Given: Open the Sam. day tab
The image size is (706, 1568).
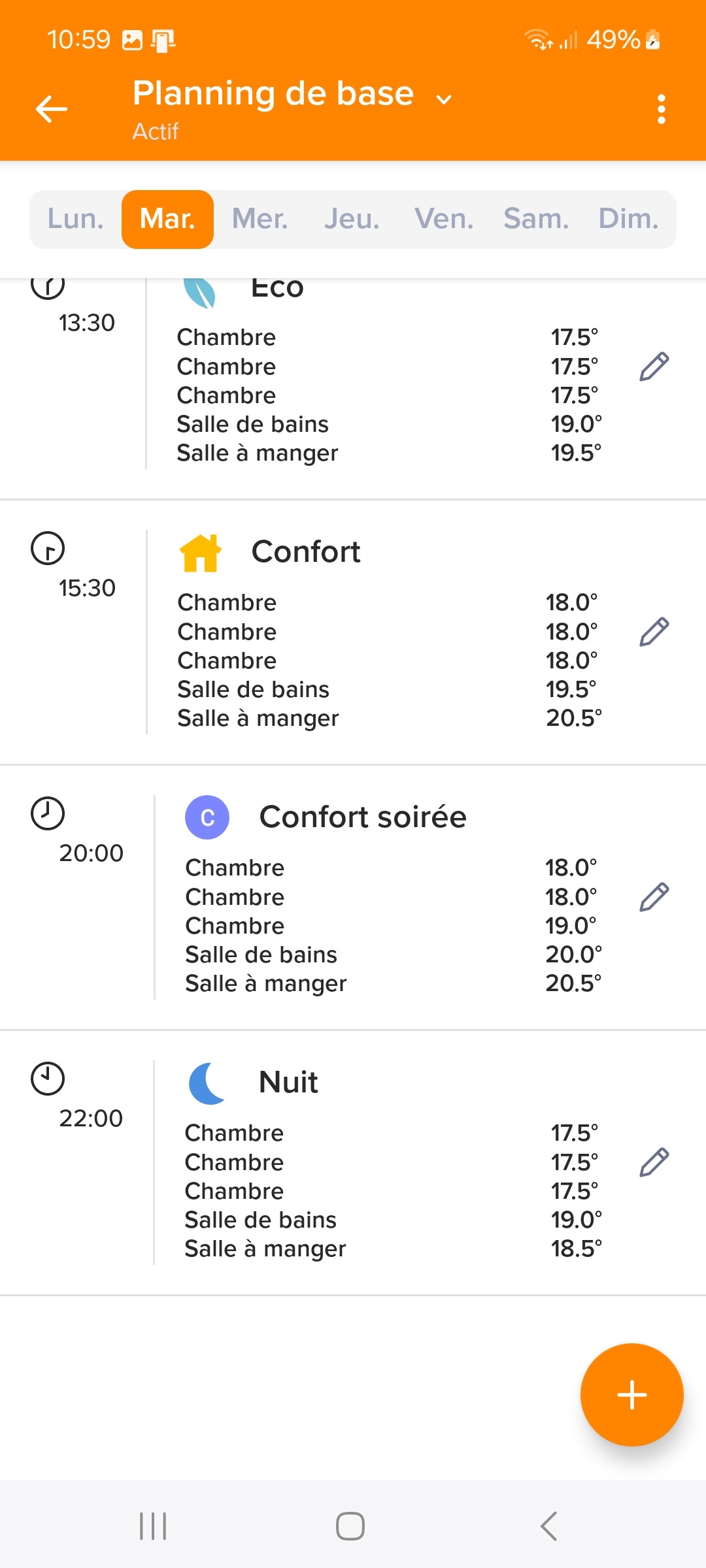Looking at the screenshot, I should click(x=536, y=219).
